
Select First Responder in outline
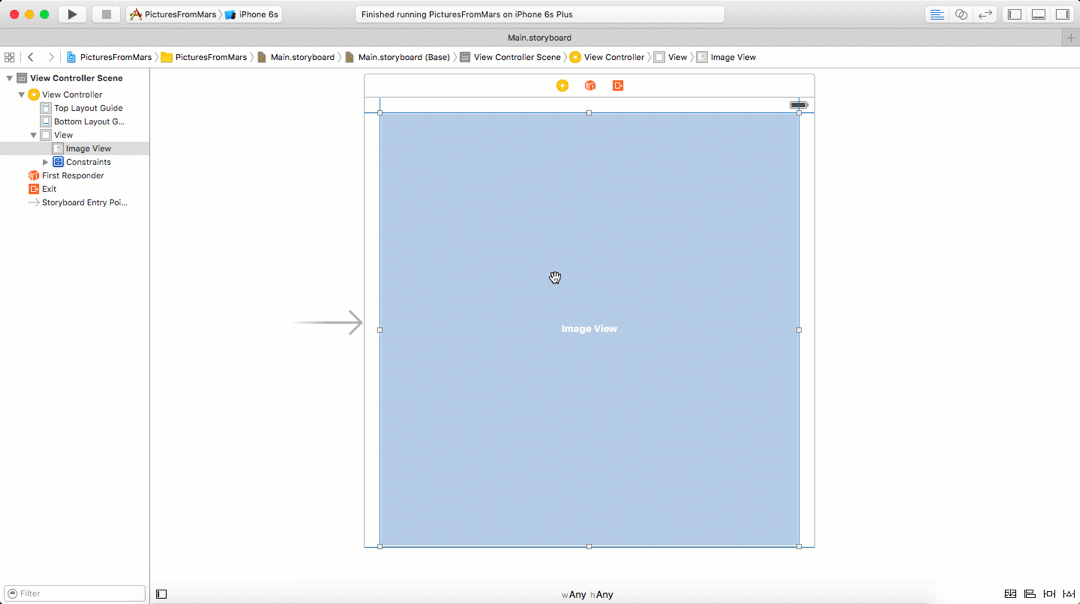click(74, 176)
